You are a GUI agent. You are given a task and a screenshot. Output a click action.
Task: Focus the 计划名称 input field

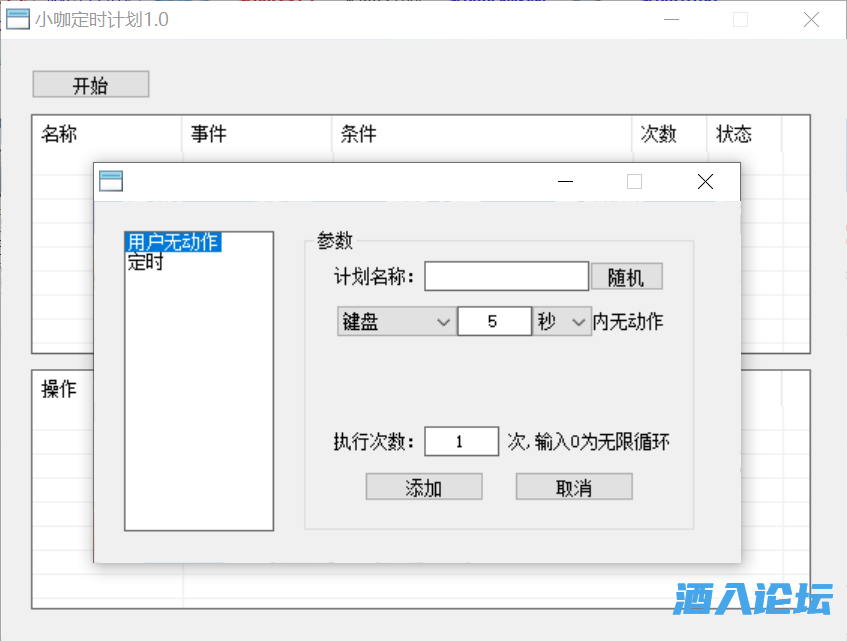click(x=506, y=276)
